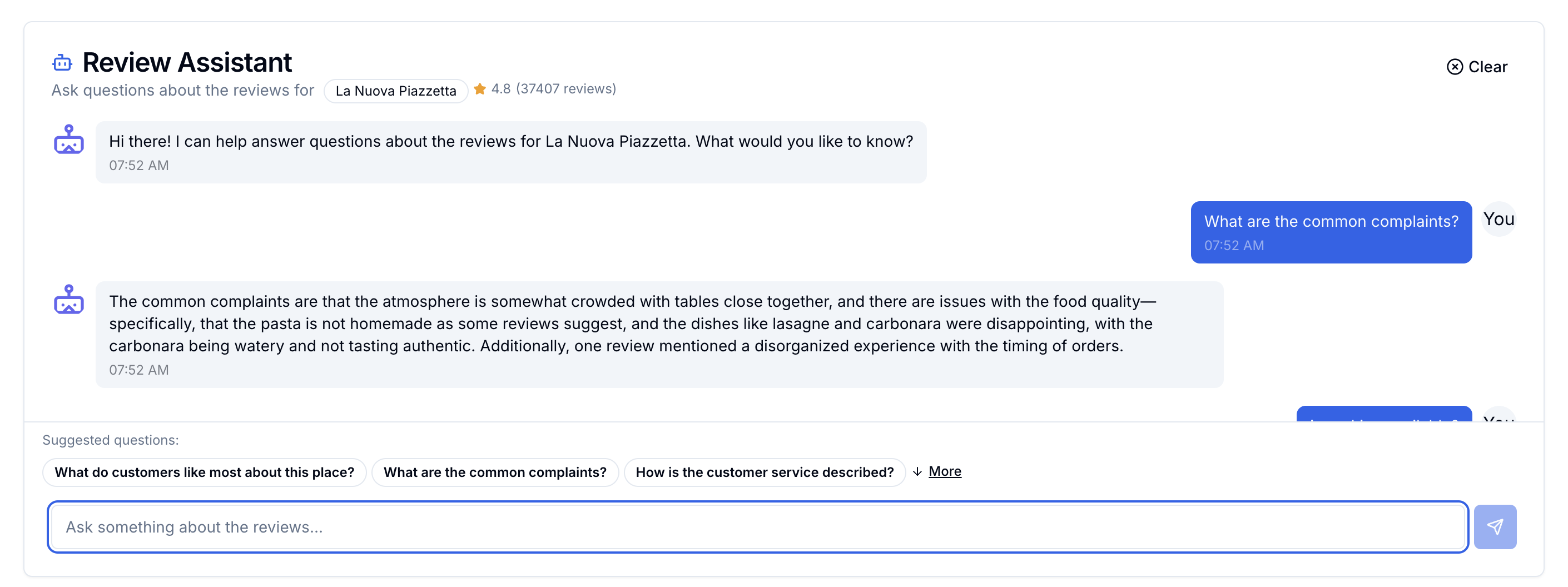Click the bot avatar next to greeting message

(x=69, y=140)
